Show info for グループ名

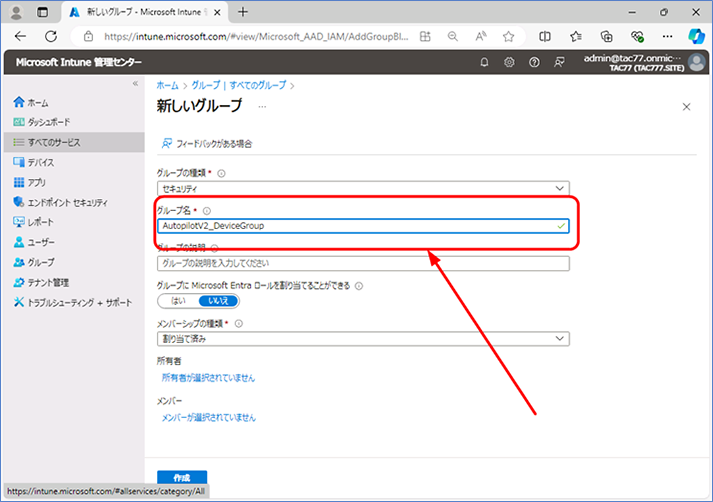(207, 211)
